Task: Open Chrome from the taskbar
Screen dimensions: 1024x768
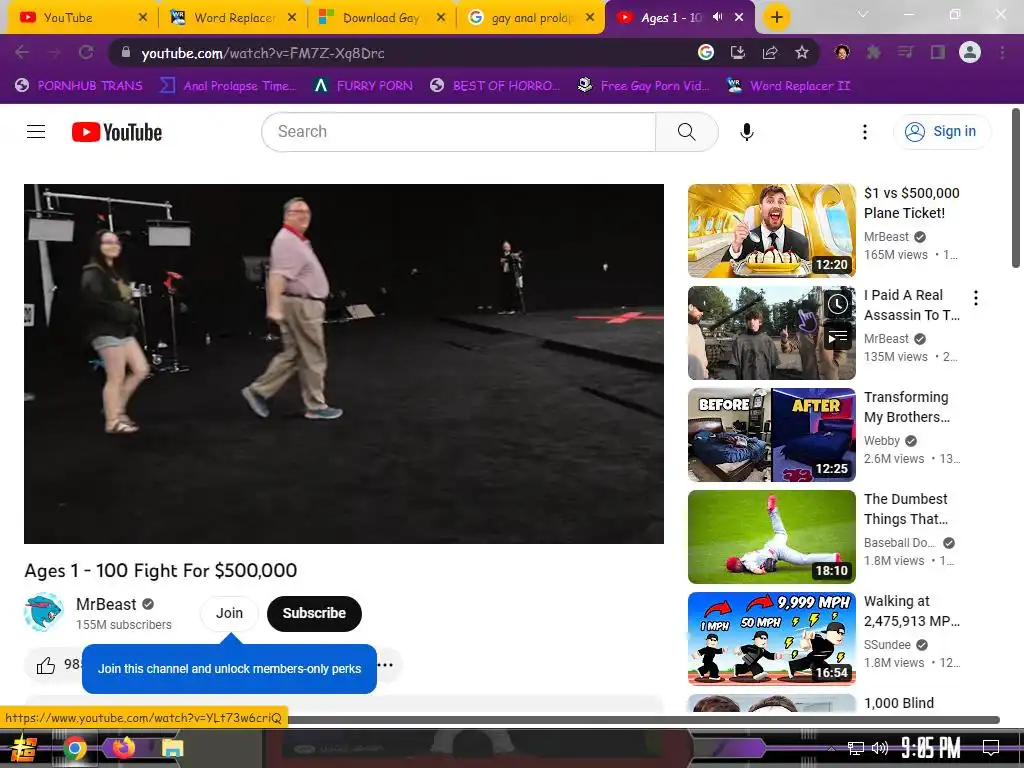Action: pyautogui.click(x=75, y=748)
